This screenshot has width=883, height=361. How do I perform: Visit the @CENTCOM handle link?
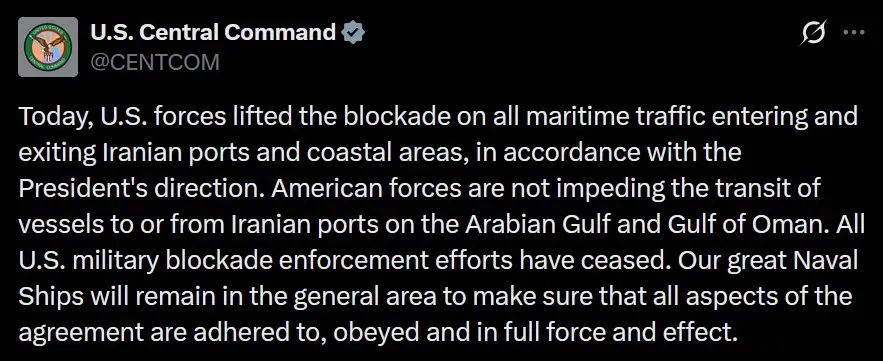[155, 63]
